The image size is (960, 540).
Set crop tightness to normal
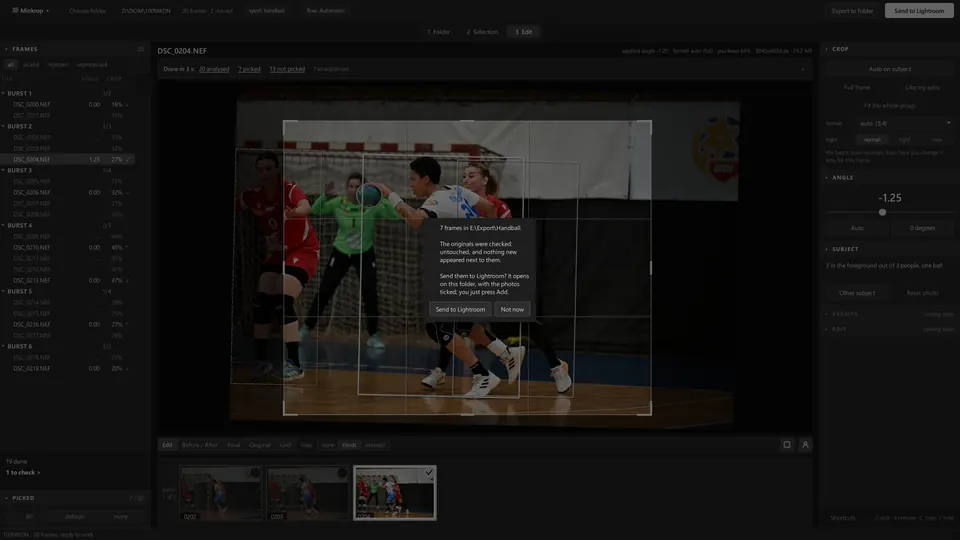(872, 140)
